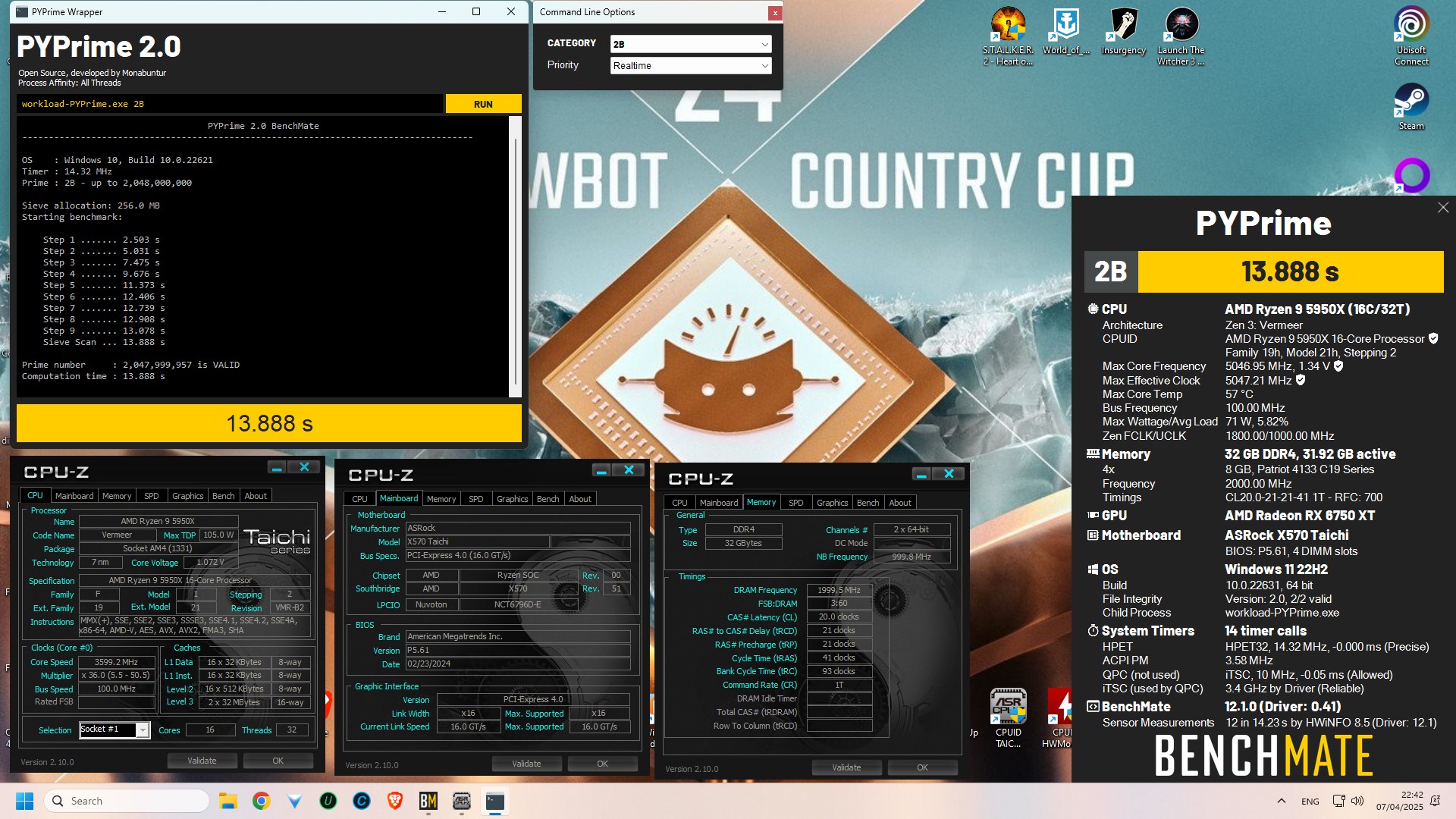Open the Ubisoft Connect desktop icon
This screenshot has width=1456, height=819.
point(1411,36)
